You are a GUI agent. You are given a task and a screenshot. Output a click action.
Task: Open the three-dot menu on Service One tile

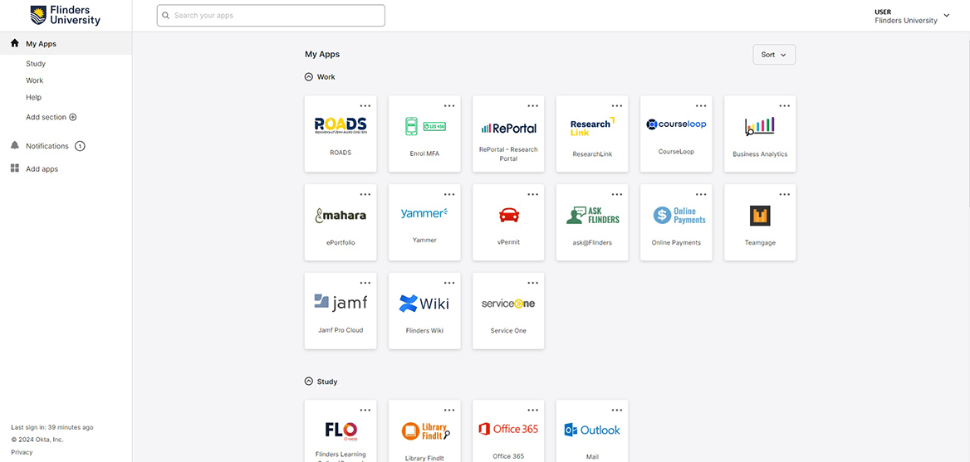[533, 283]
